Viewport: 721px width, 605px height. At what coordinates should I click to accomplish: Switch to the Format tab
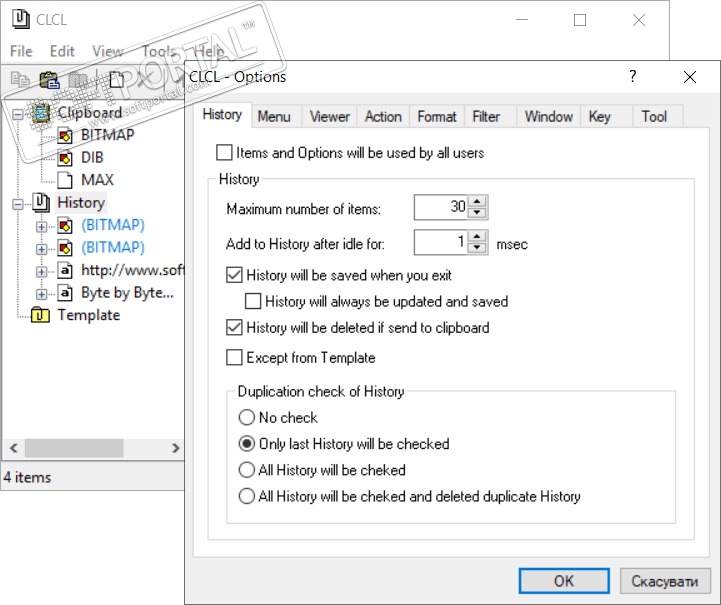(x=437, y=116)
